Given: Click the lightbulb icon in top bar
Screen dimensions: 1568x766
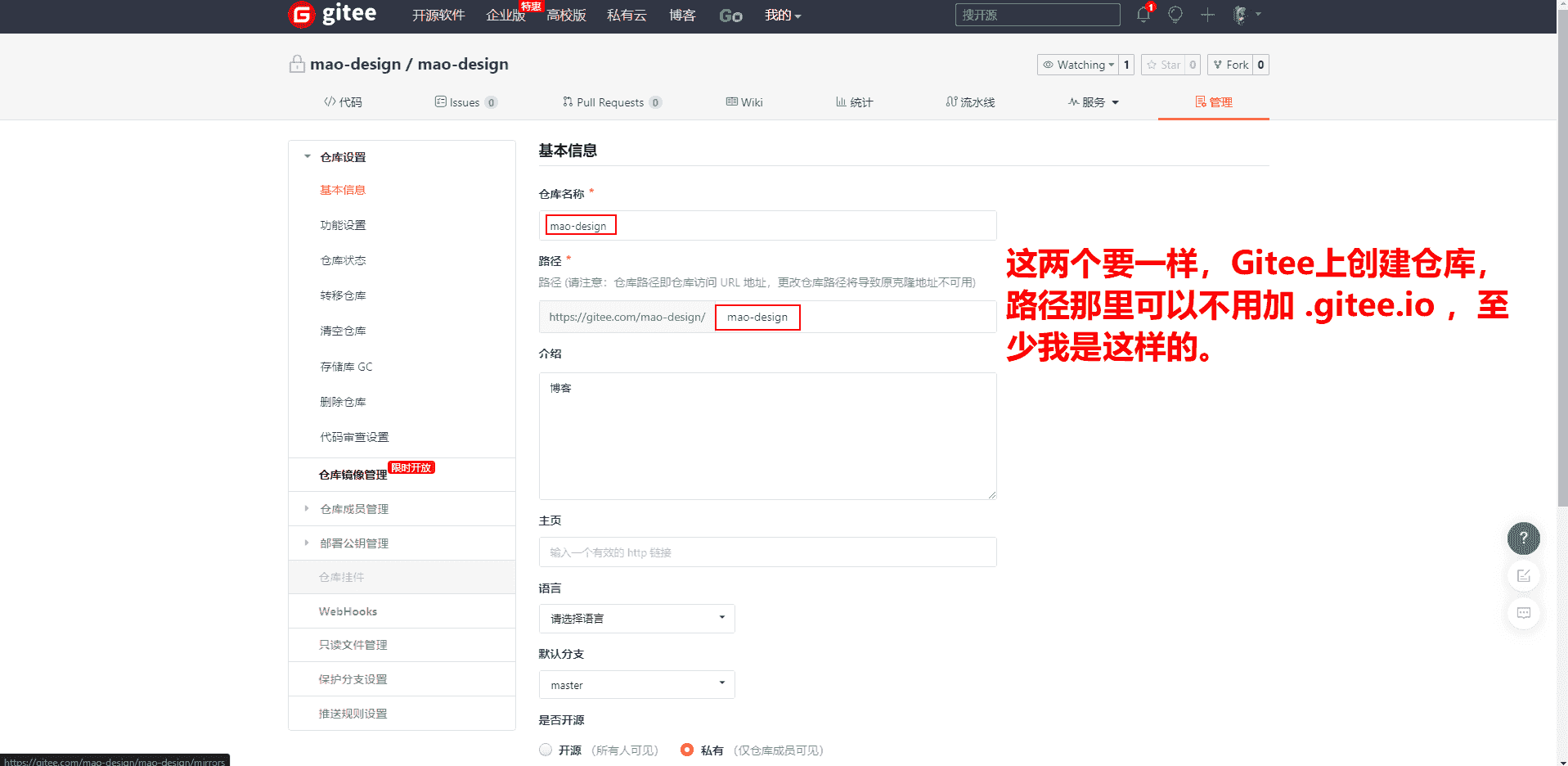Looking at the screenshot, I should point(1175,15).
